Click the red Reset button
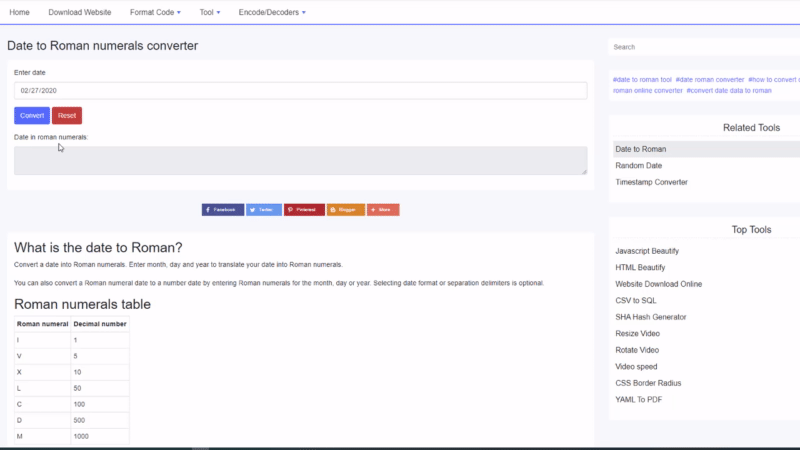Image resolution: width=800 pixels, height=450 pixels. click(67, 116)
